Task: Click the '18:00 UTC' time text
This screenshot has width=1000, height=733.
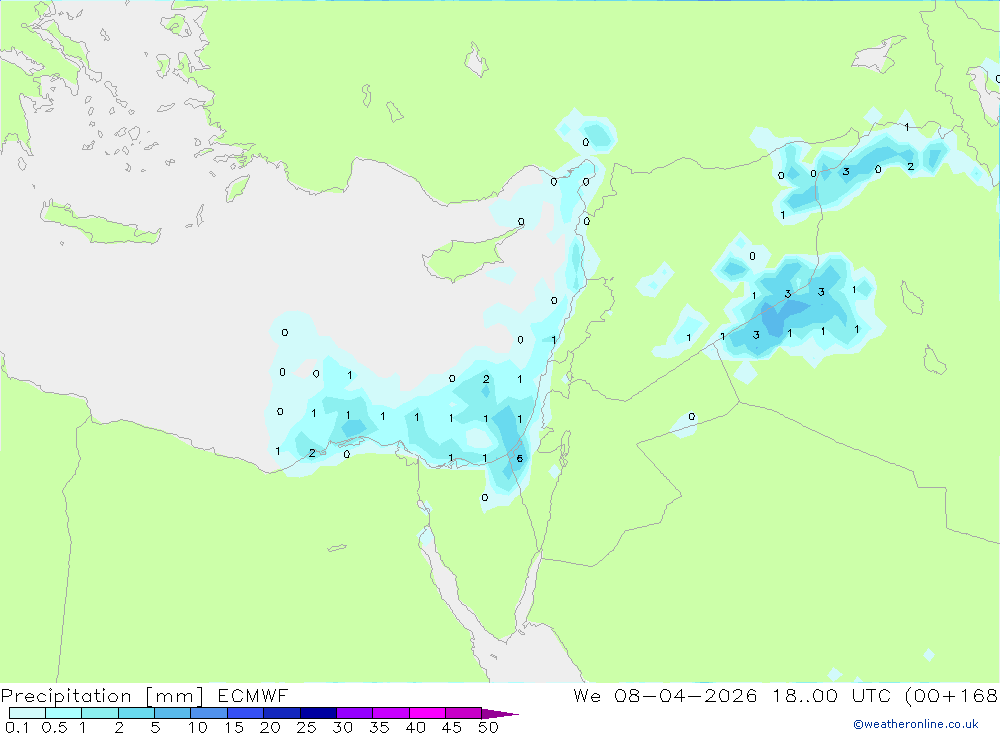Action: (831, 695)
